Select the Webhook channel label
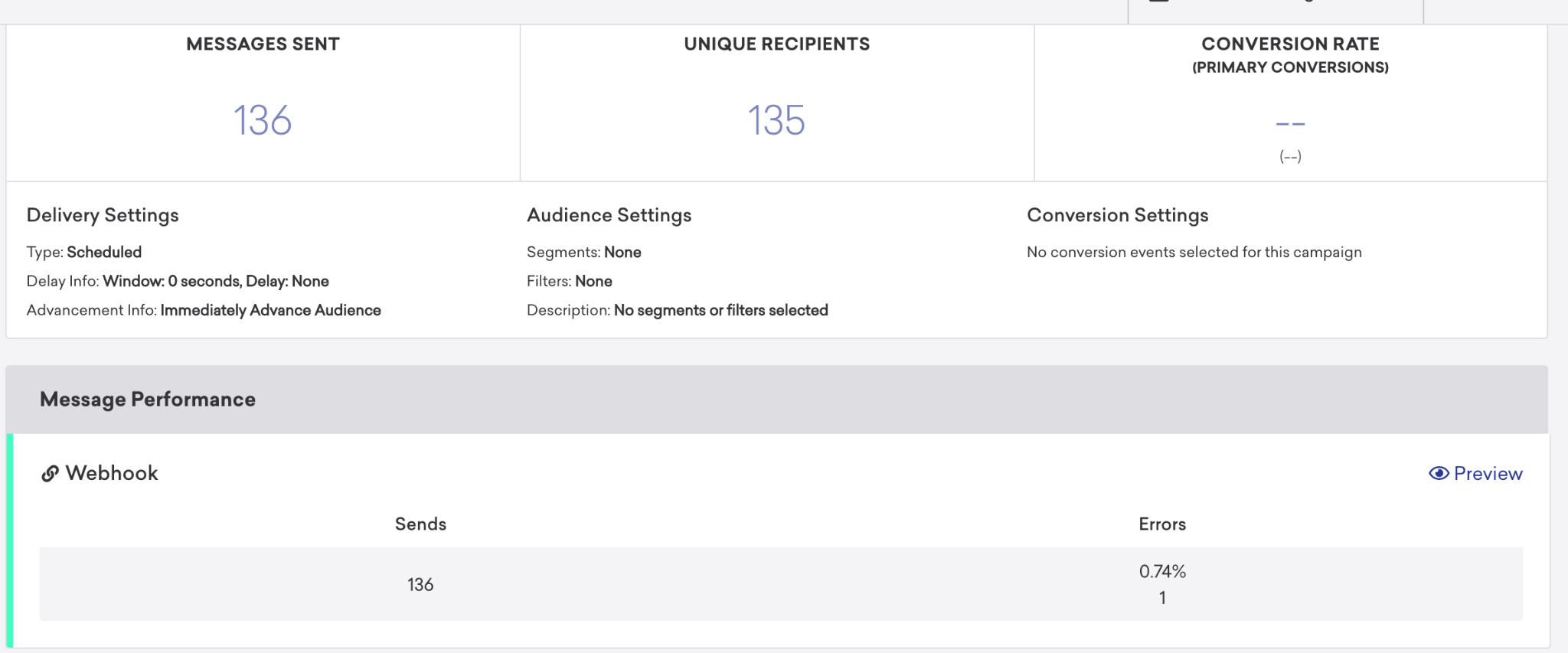This screenshot has width=1568, height=653. pyautogui.click(x=112, y=473)
